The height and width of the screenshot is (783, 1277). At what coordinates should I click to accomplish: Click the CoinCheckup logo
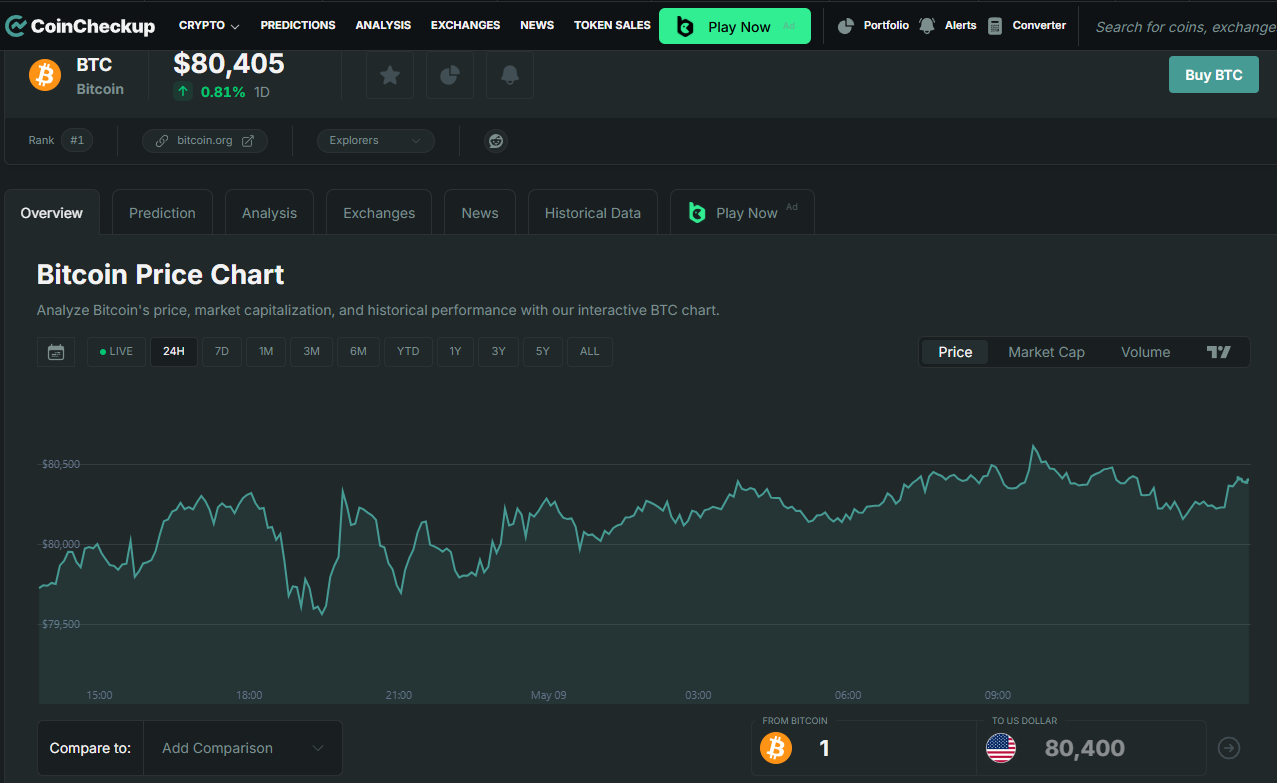click(80, 26)
